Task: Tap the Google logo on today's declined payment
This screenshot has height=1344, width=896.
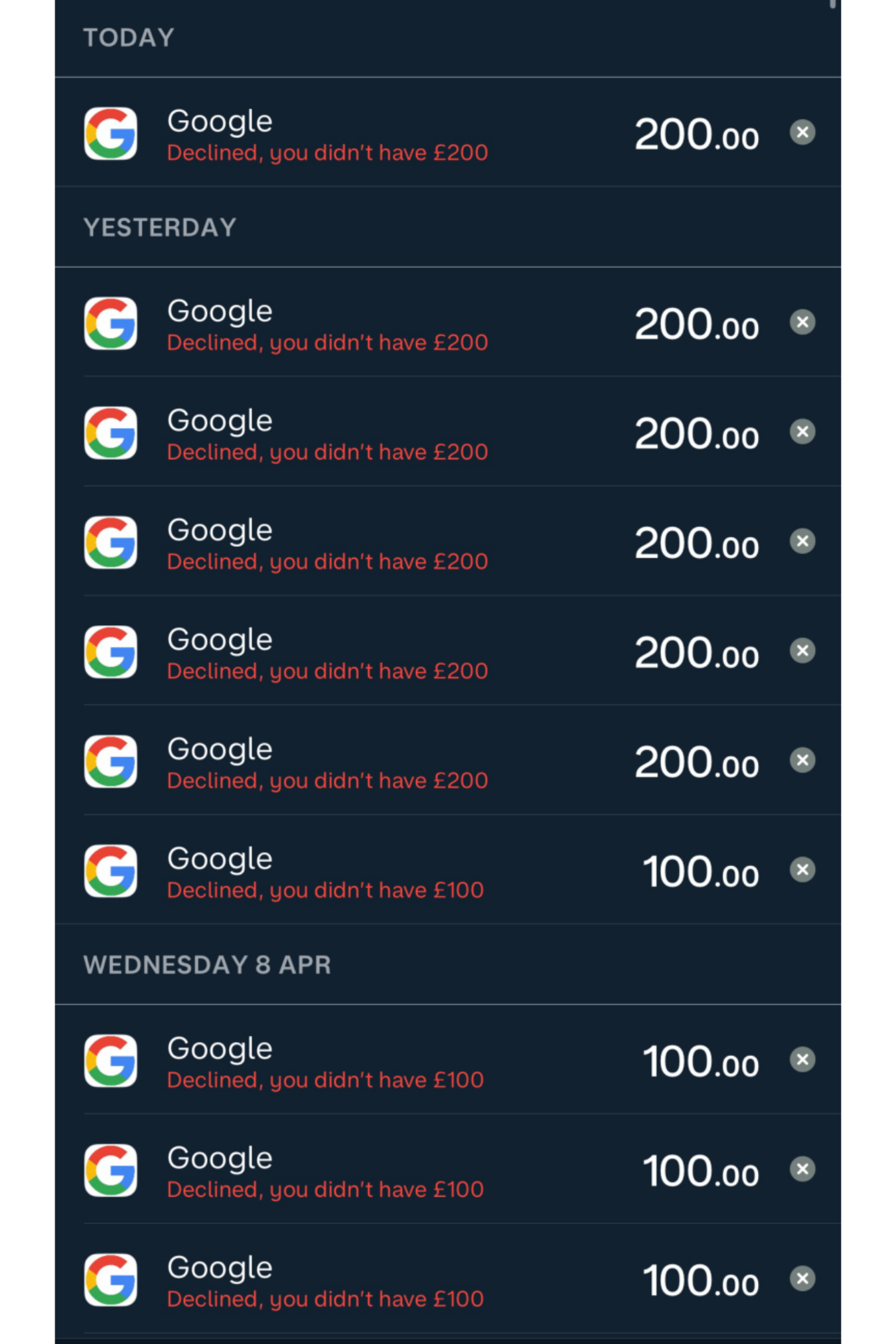Action: click(x=111, y=133)
